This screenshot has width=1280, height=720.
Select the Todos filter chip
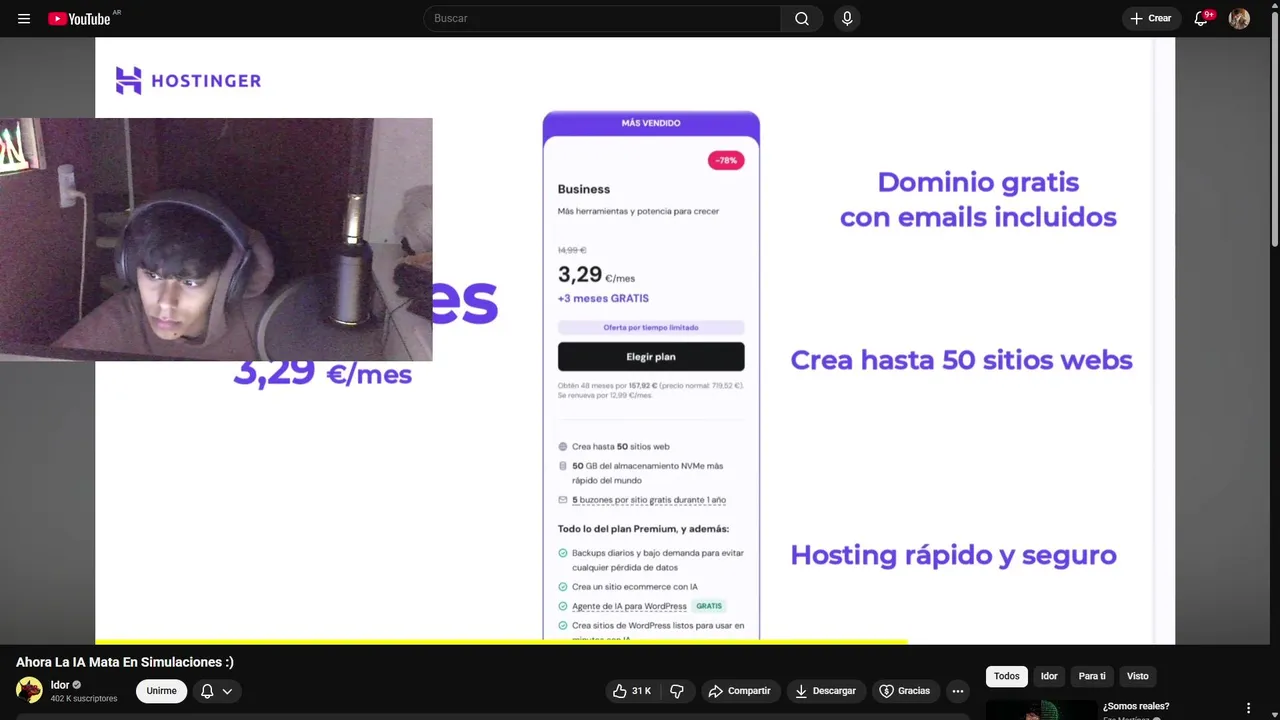click(x=1007, y=676)
